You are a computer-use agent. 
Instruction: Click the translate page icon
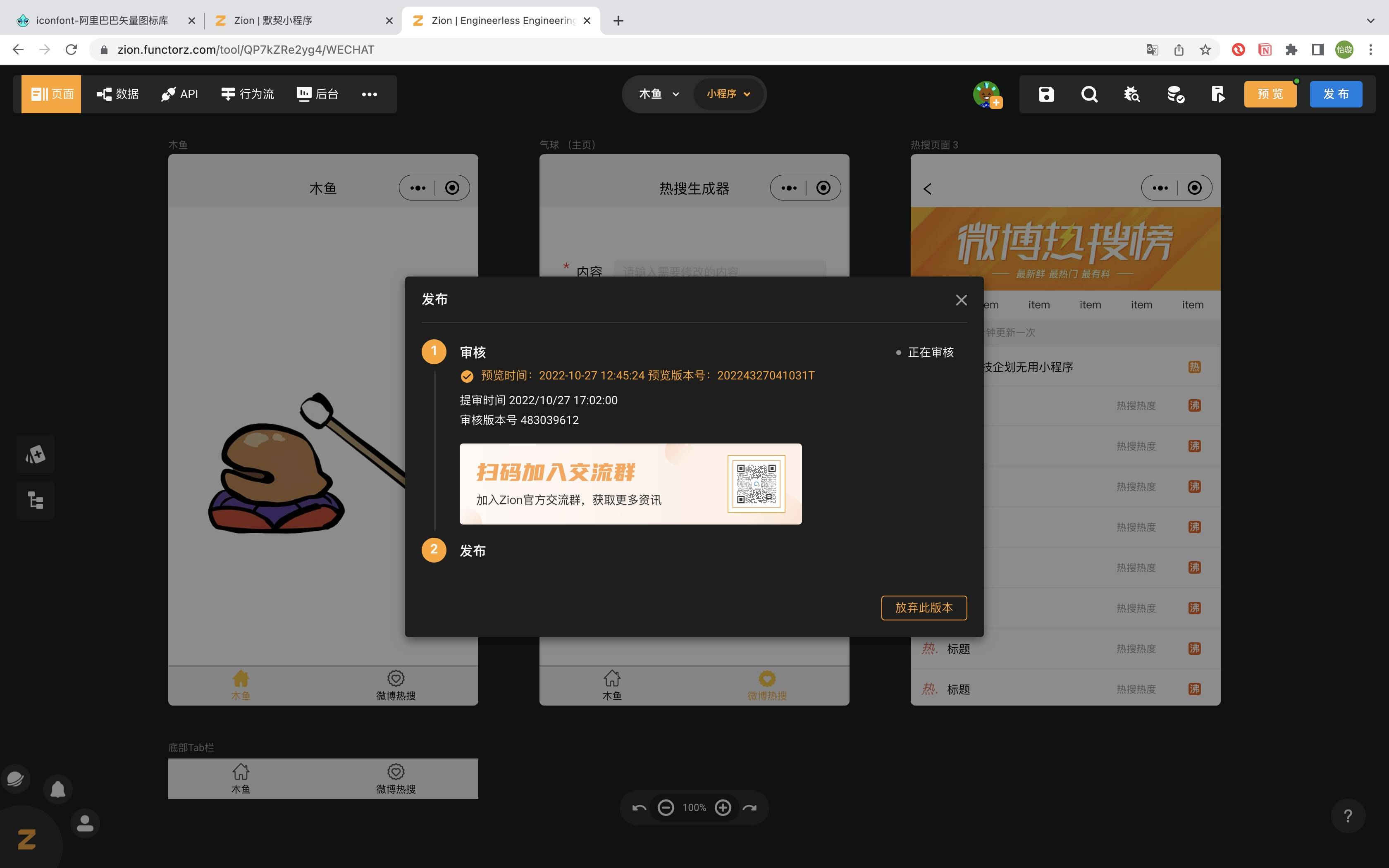(x=1152, y=50)
